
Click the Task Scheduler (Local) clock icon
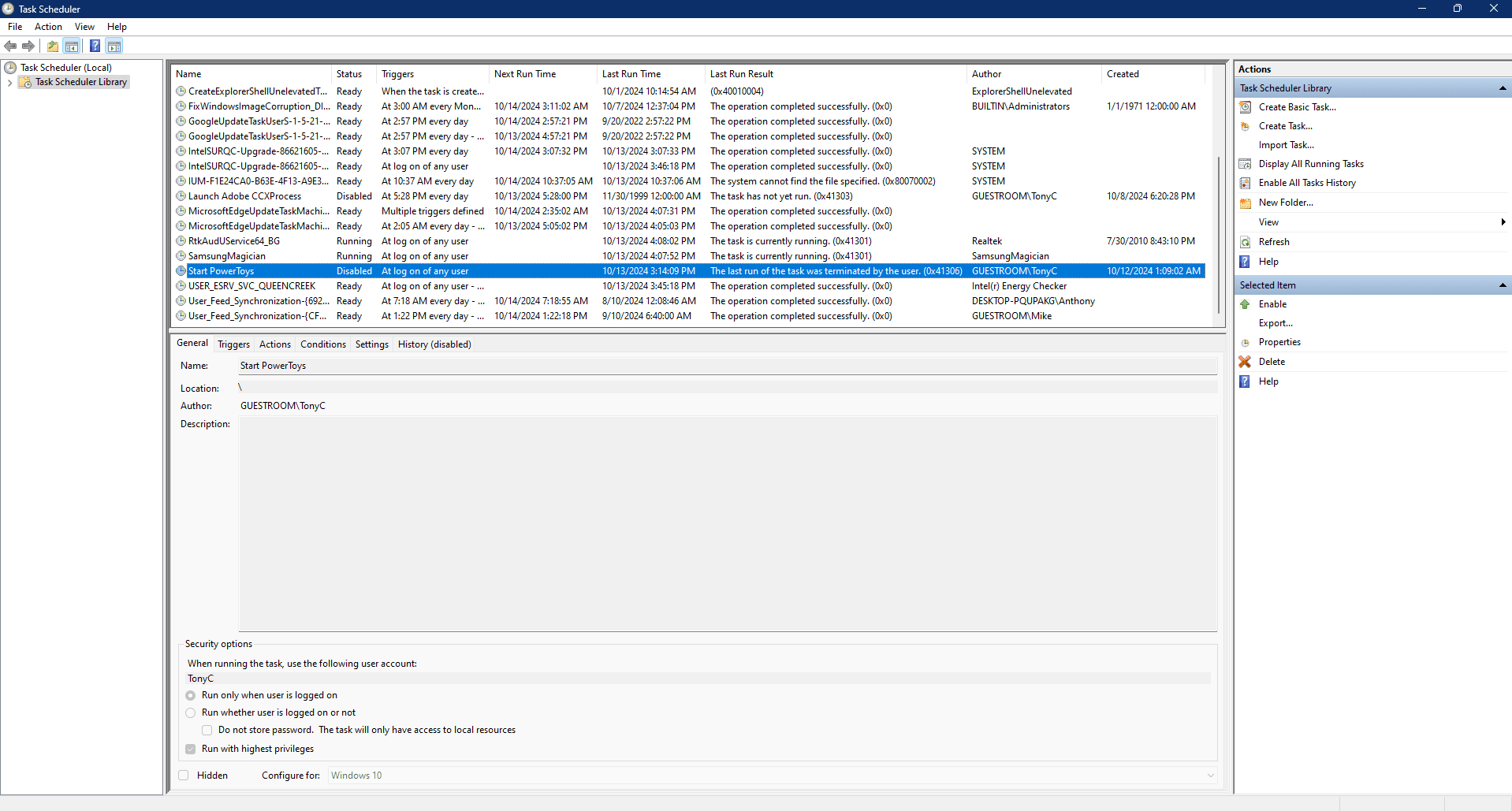coord(11,68)
